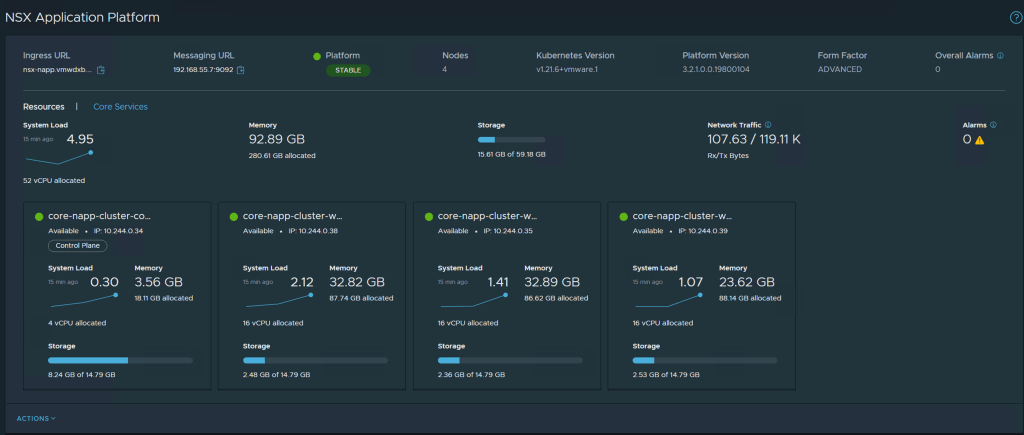The image size is (1024, 435).
Task: Click the status dot on the Control Plane node
Action: (39, 216)
